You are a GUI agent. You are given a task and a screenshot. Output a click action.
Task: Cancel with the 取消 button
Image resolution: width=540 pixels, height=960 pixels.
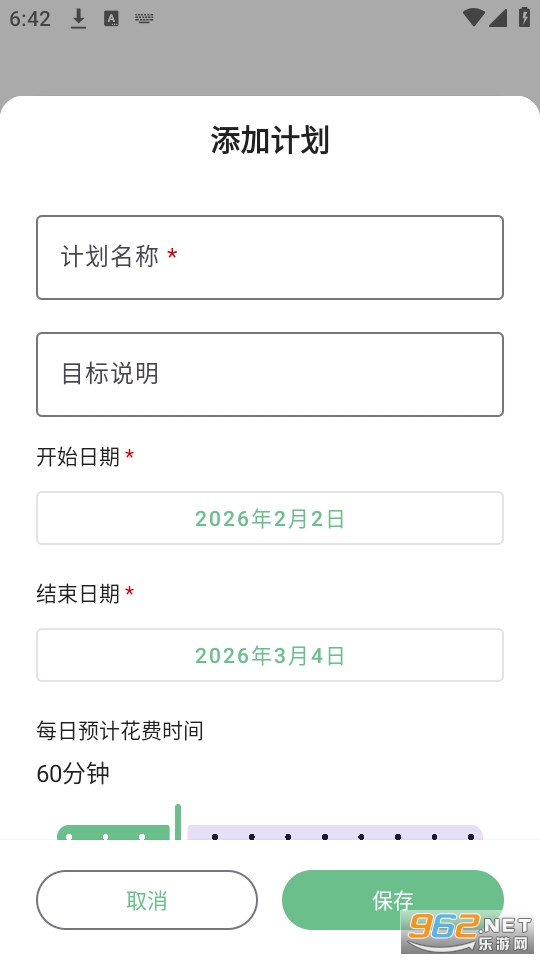tap(147, 900)
